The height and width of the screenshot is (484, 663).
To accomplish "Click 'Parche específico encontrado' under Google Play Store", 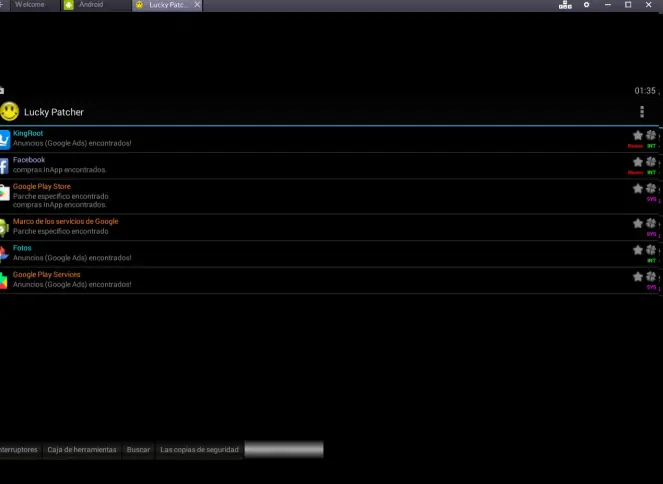I will point(60,196).
